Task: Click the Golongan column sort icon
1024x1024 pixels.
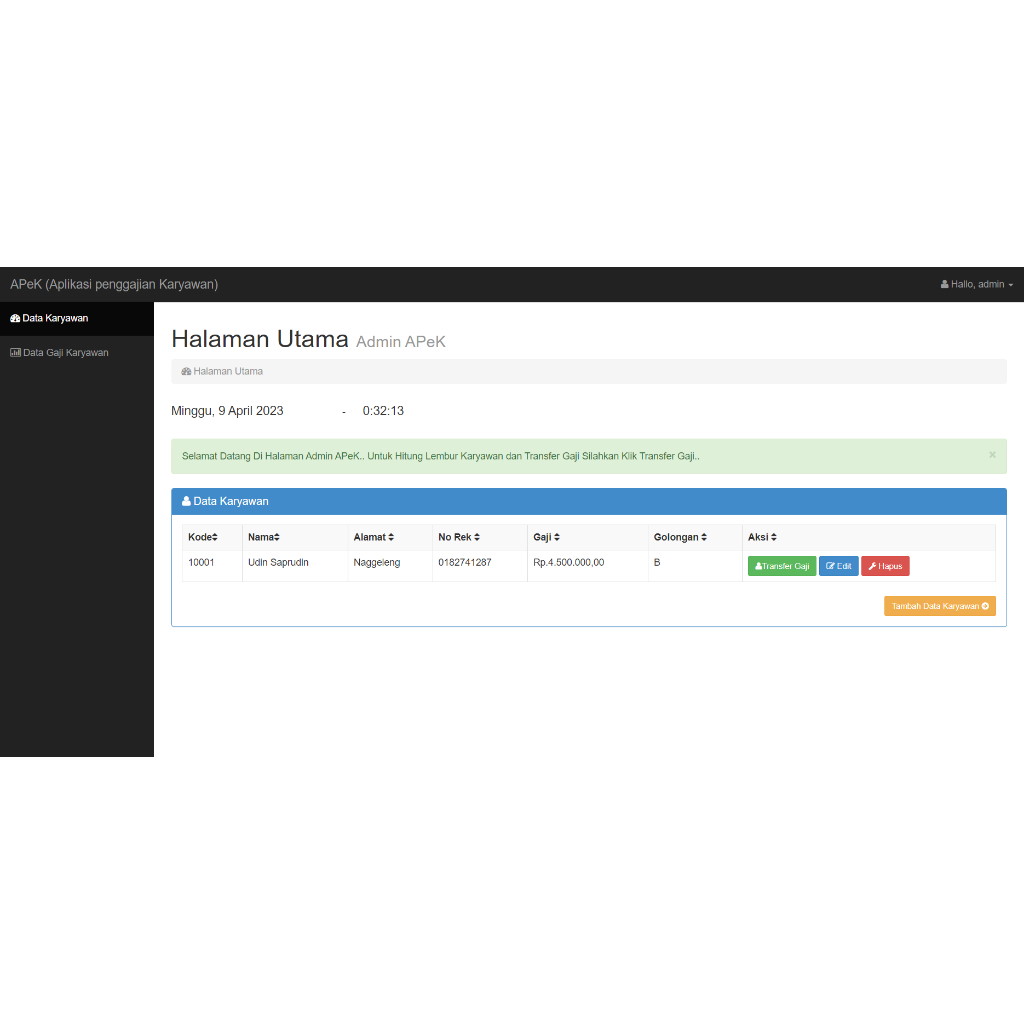Action: pyautogui.click(x=704, y=538)
